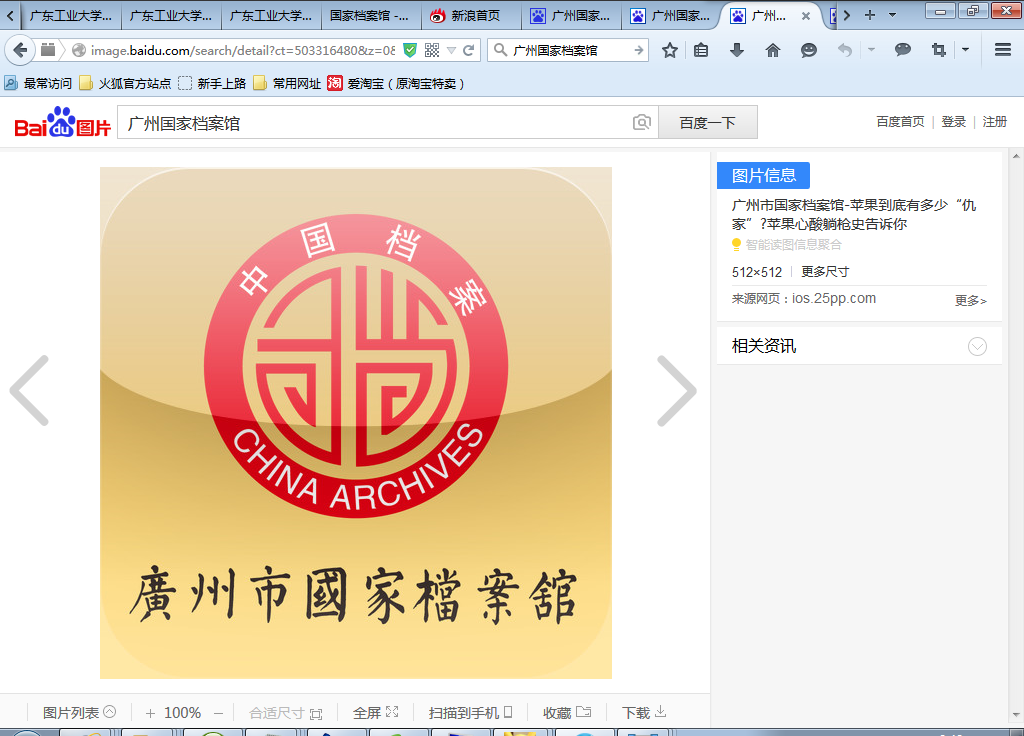
Task: Click the 百度一下 search button
Action: [707, 123]
